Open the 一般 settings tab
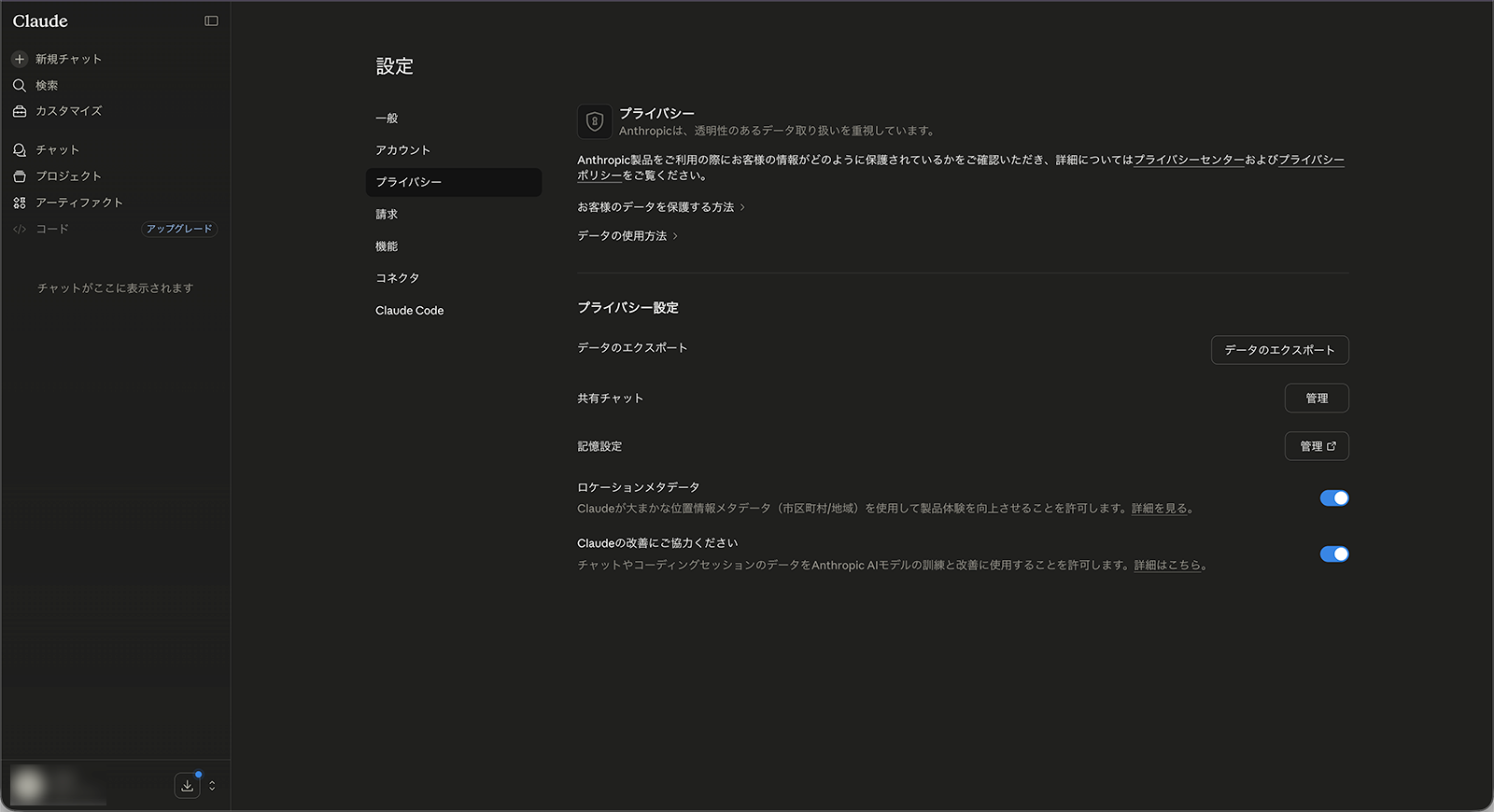Screen dimensions: 1494x812 coord(454,119)
